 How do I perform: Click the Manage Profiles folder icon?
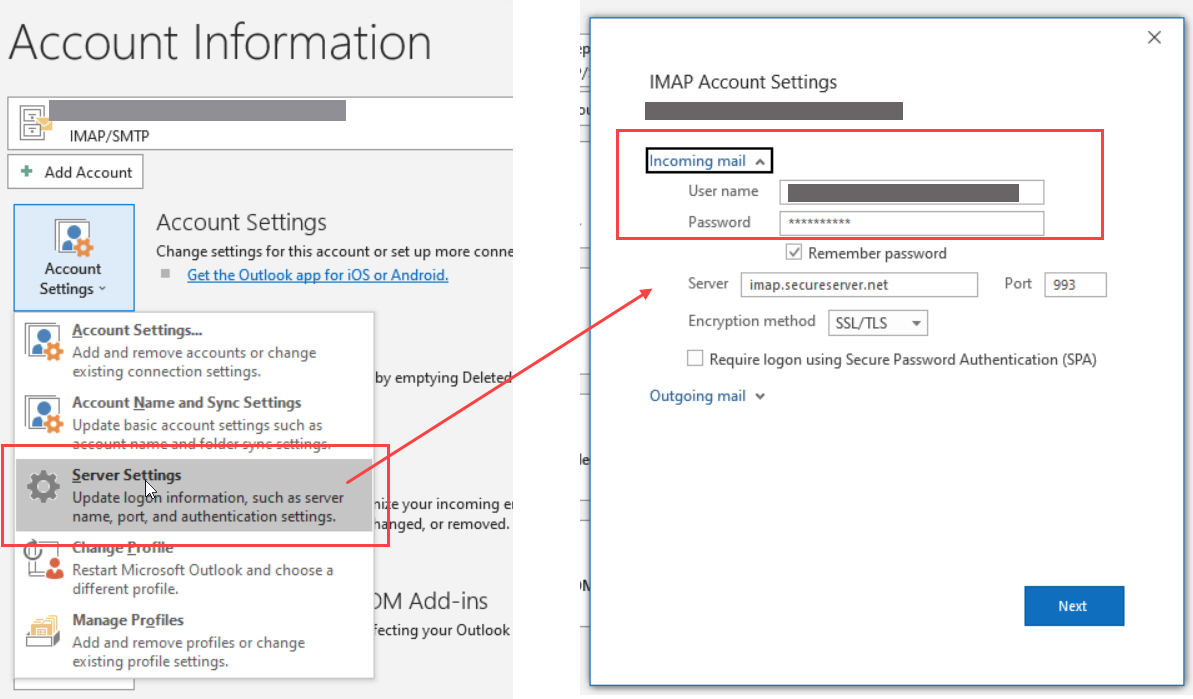(43, 631)
